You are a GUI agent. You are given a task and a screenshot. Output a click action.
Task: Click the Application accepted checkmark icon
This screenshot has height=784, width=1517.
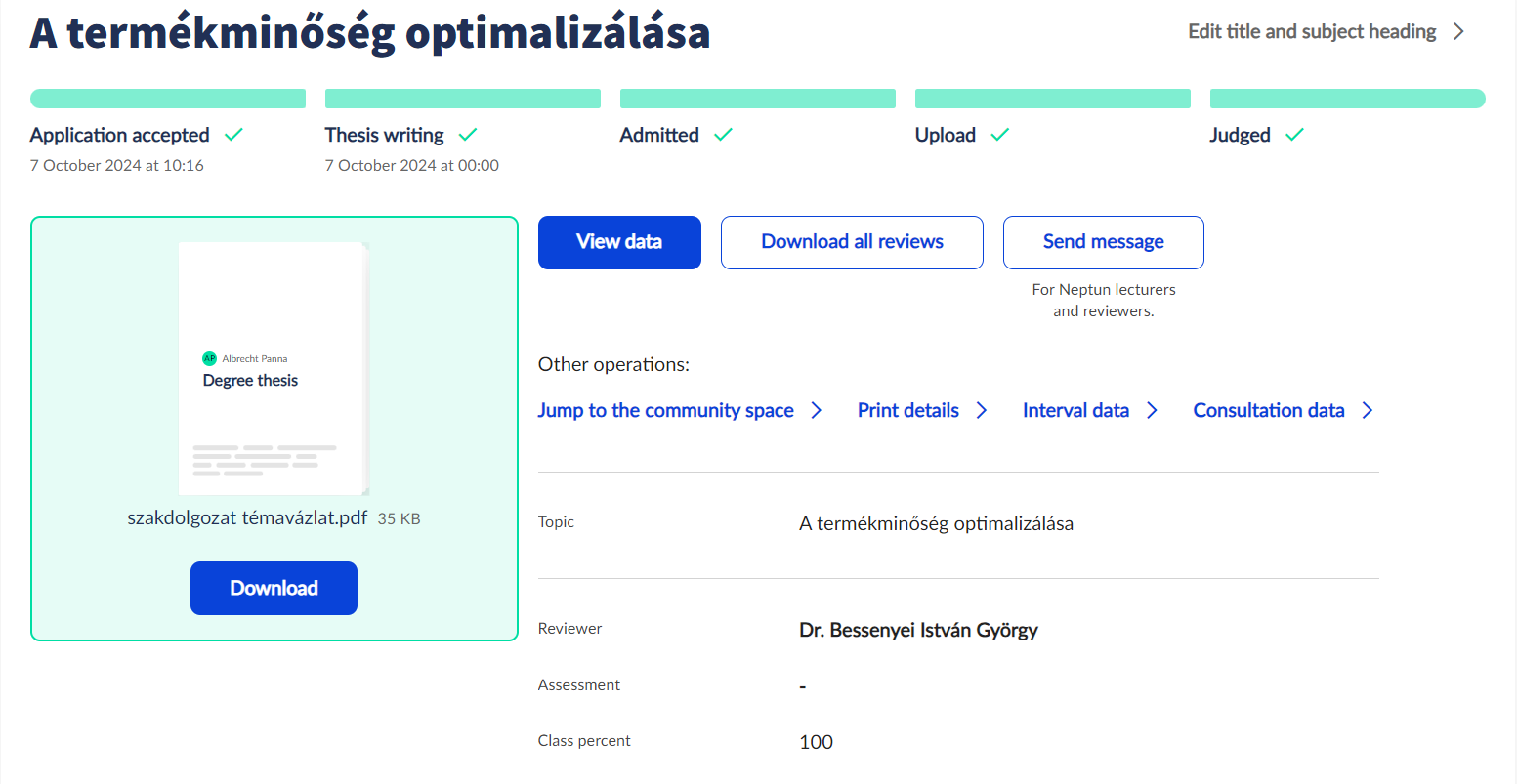[x=233, y=135]
